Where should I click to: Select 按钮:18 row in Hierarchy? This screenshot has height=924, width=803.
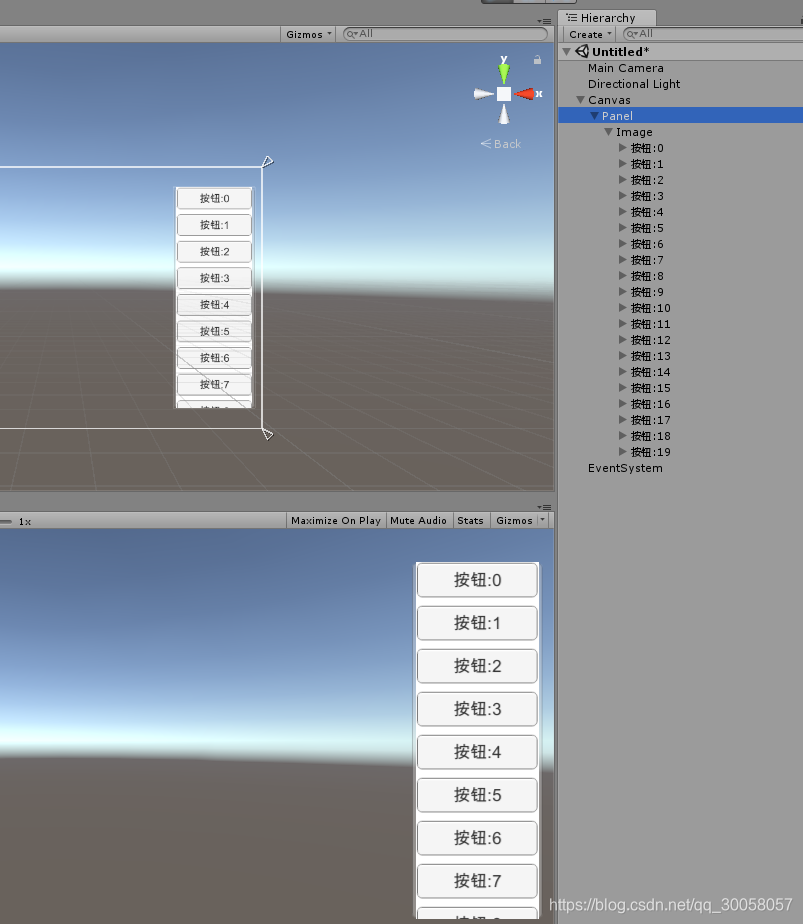[680, 436]
